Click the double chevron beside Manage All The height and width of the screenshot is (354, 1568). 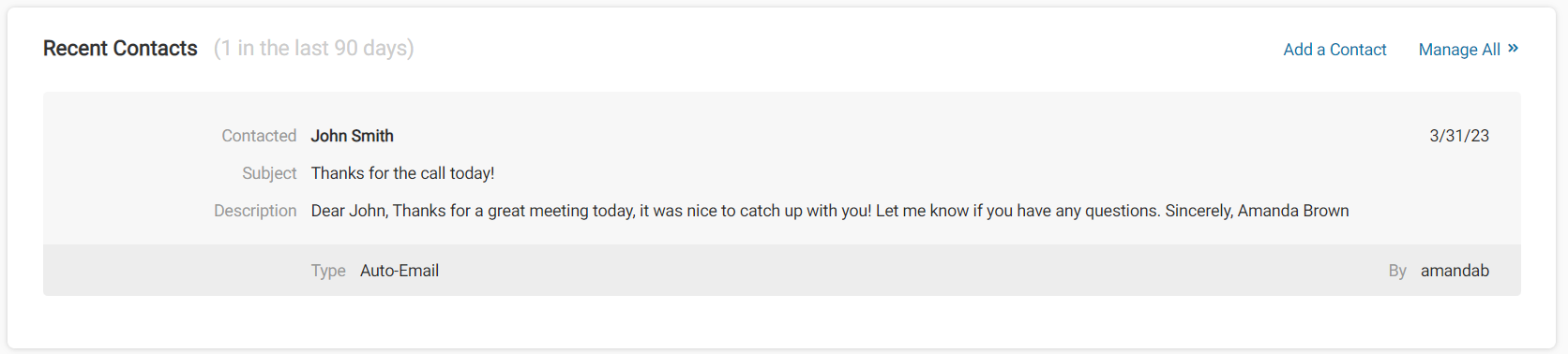(x=1513, y=49)
